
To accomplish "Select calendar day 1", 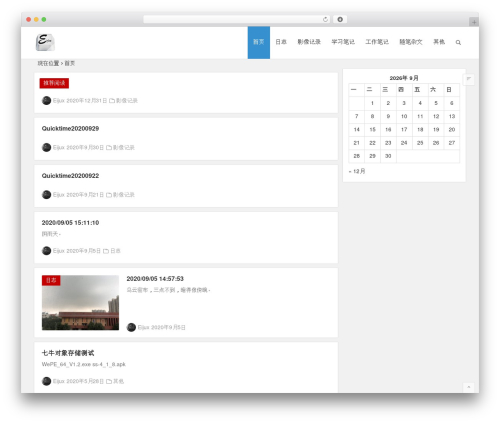I will coord(372,103).
